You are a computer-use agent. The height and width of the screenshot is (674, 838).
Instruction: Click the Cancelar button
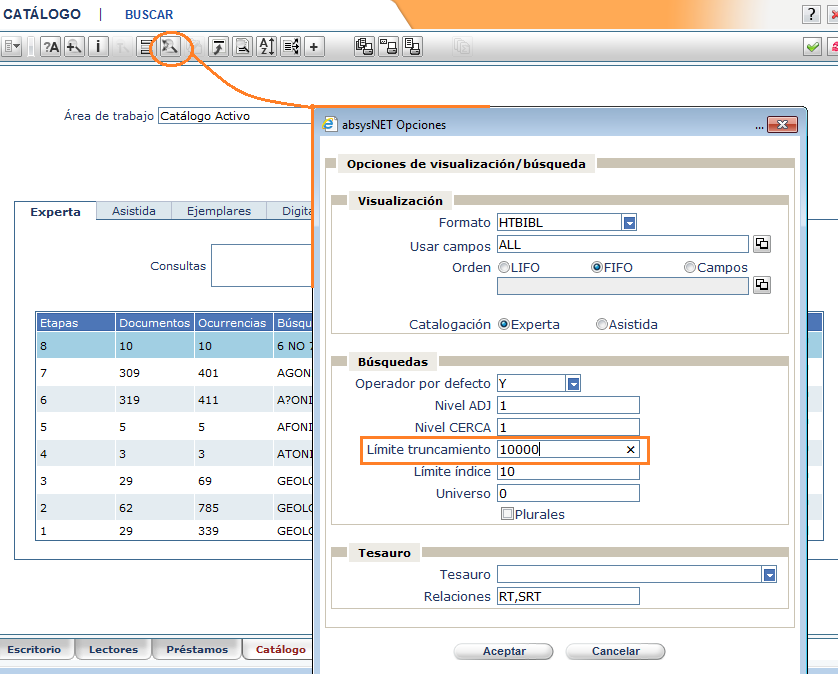click(x=615, y=651)
